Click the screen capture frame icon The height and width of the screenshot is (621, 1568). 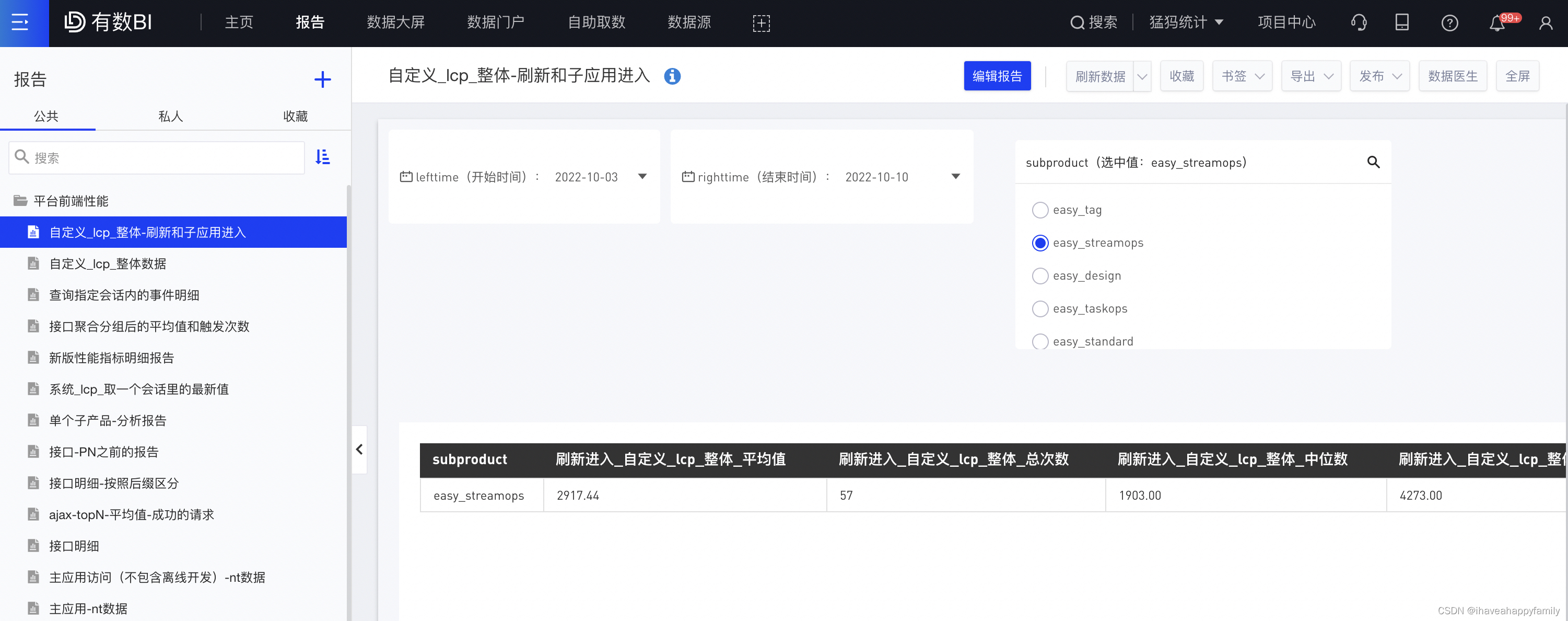tap(761, 23)
